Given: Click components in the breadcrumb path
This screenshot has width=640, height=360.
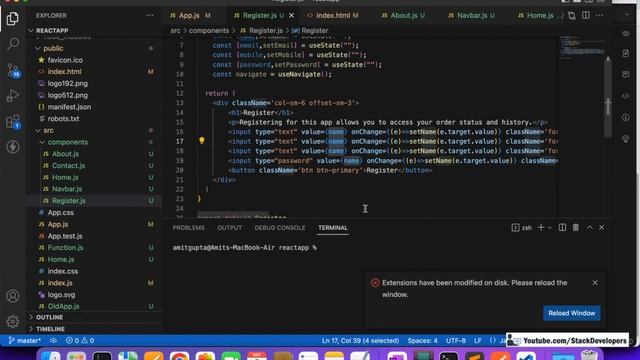Looking at the screenshot, I should point(209,31).
